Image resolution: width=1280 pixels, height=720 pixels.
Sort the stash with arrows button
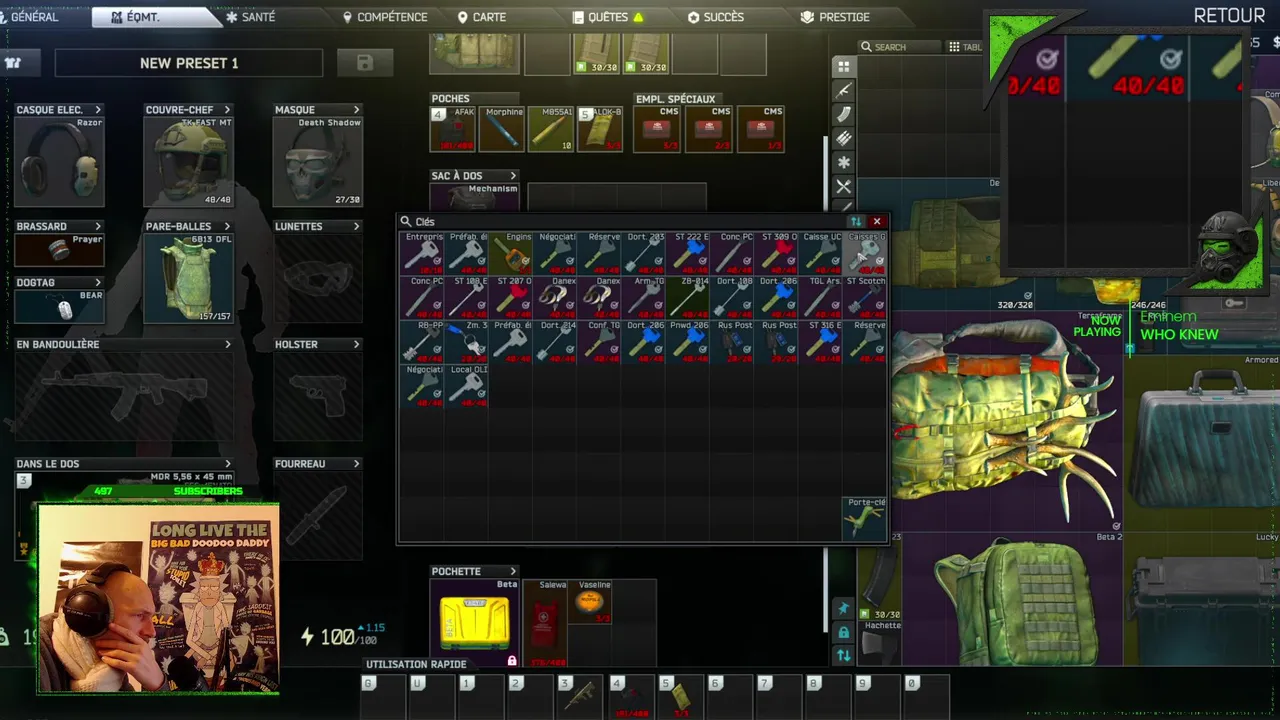click(843, 656)
